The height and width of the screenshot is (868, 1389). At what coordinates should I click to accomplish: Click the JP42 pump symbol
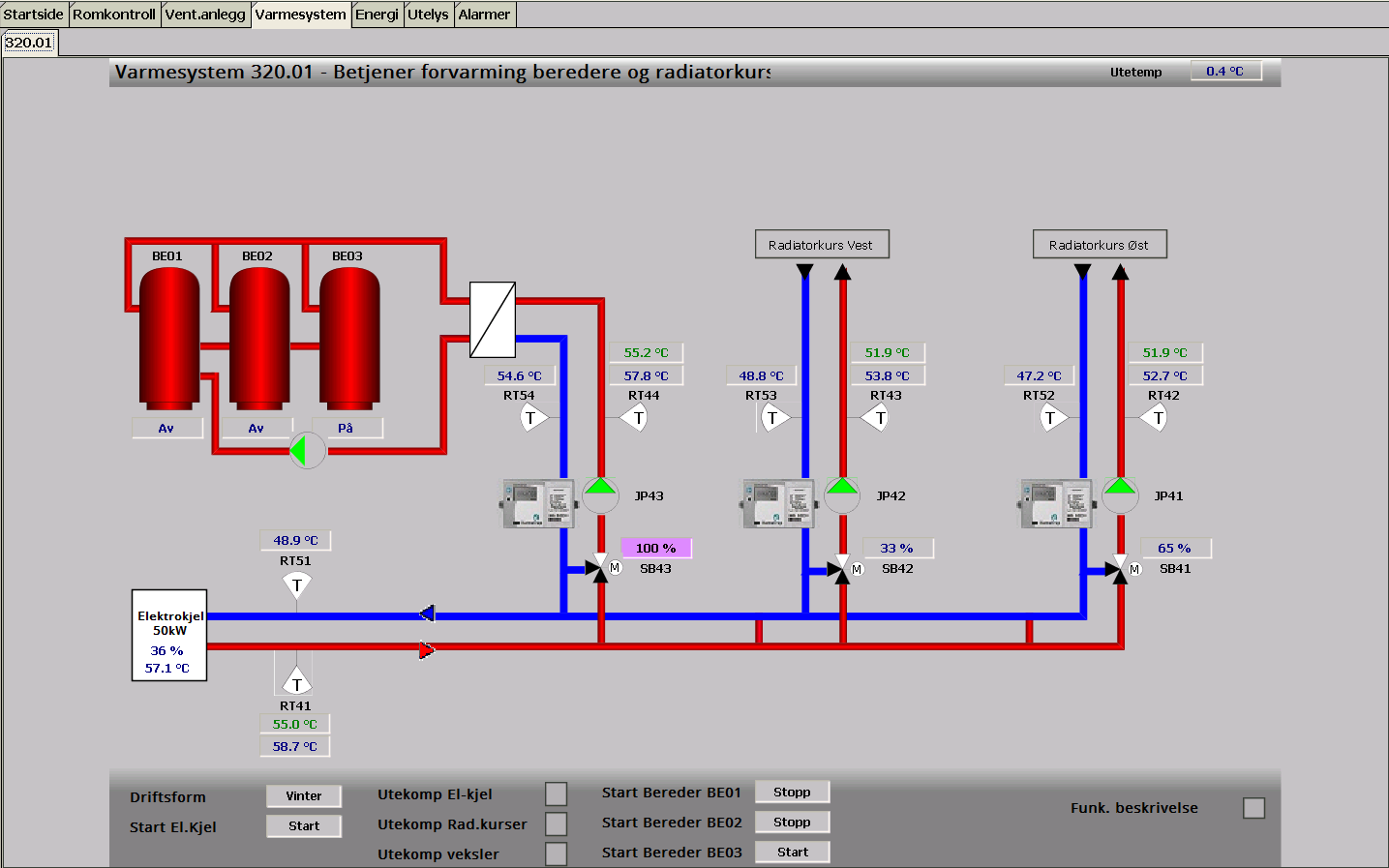[x=842, y=495]
